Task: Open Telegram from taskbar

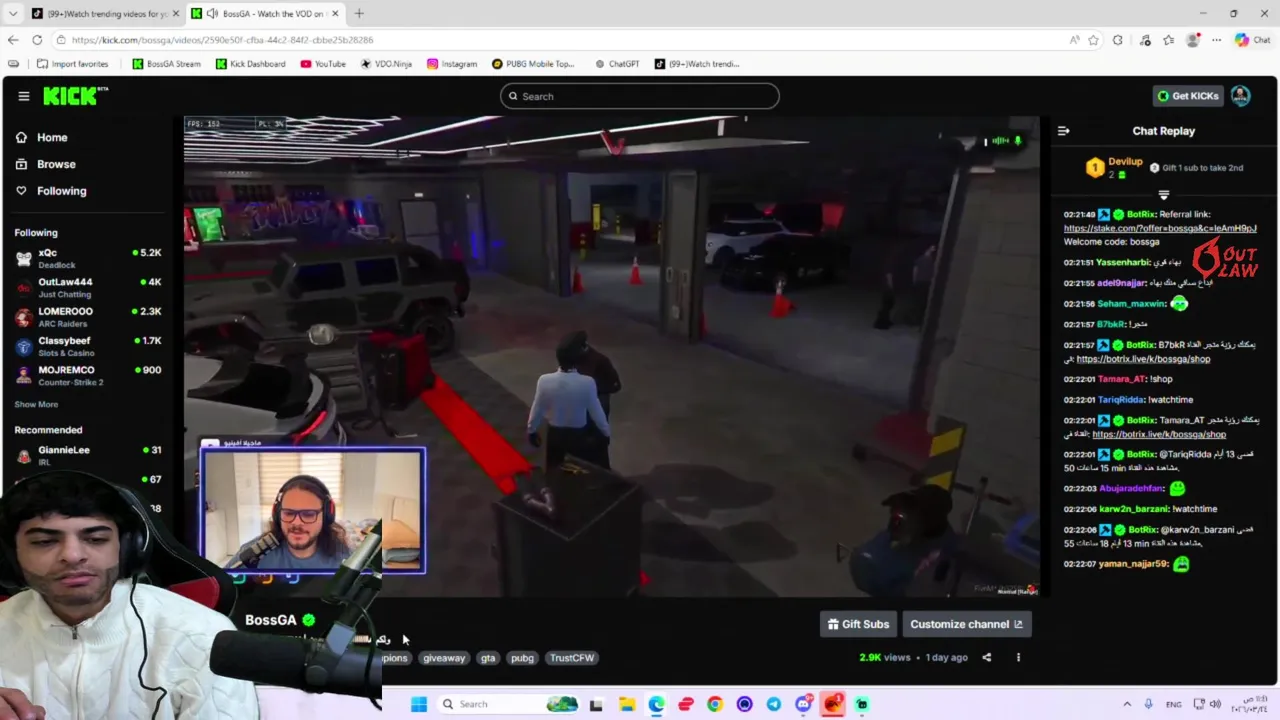Action: pos(774,704)
